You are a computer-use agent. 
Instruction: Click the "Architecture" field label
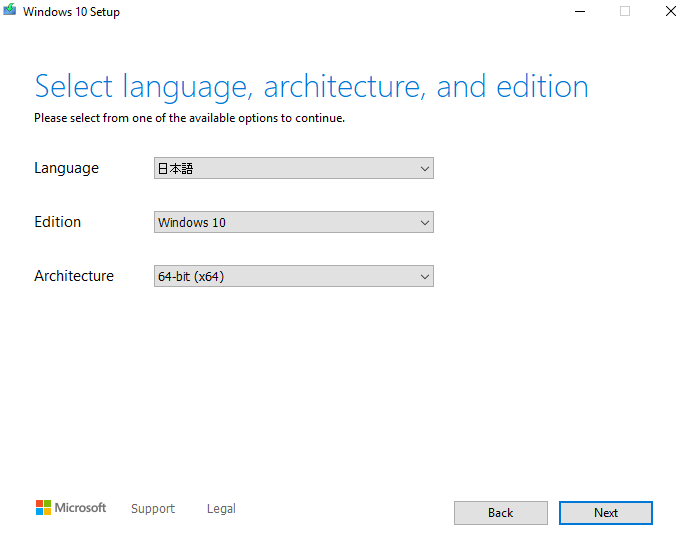[x=74, y=276]
